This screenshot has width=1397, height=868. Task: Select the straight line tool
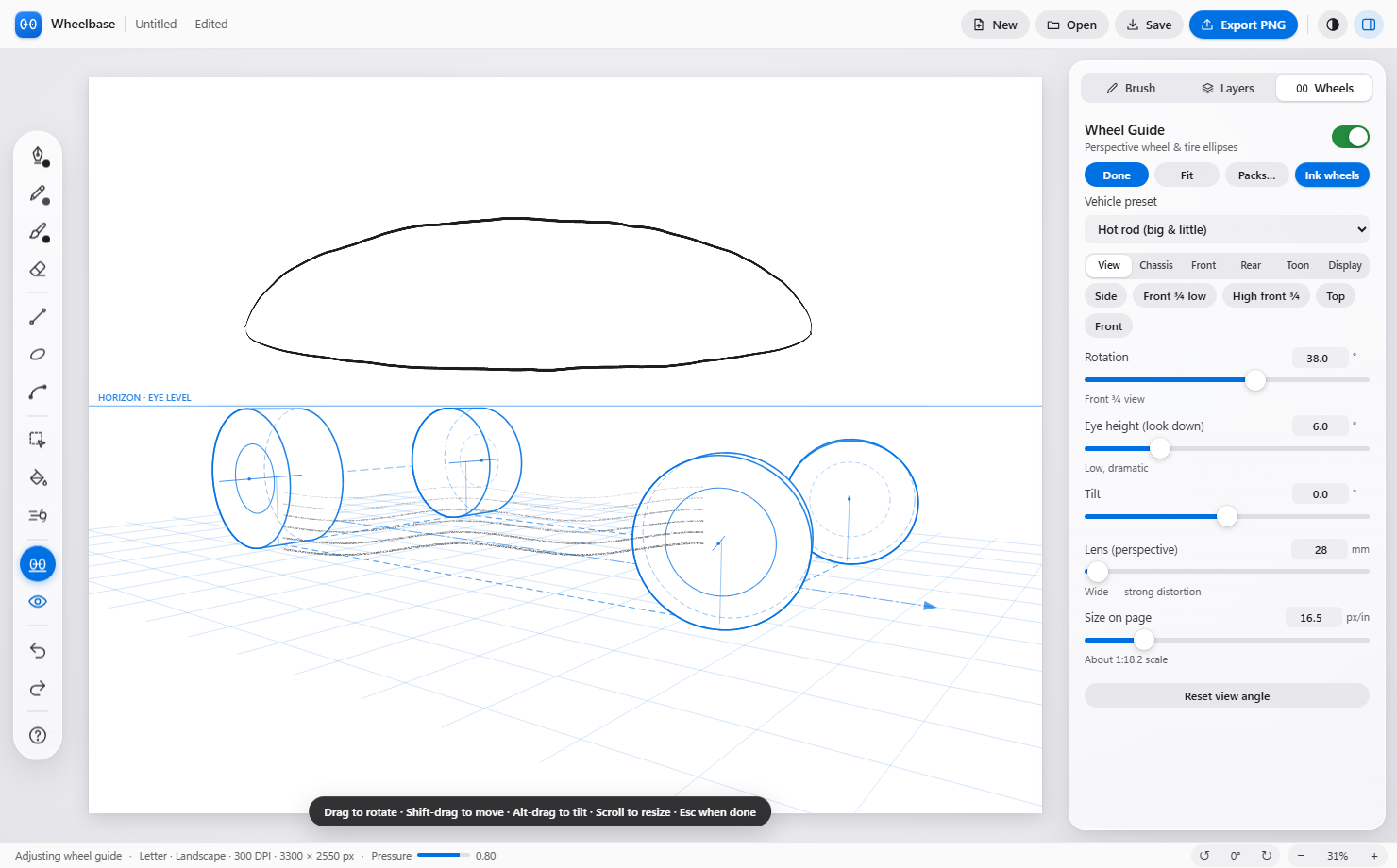(38, 317)
